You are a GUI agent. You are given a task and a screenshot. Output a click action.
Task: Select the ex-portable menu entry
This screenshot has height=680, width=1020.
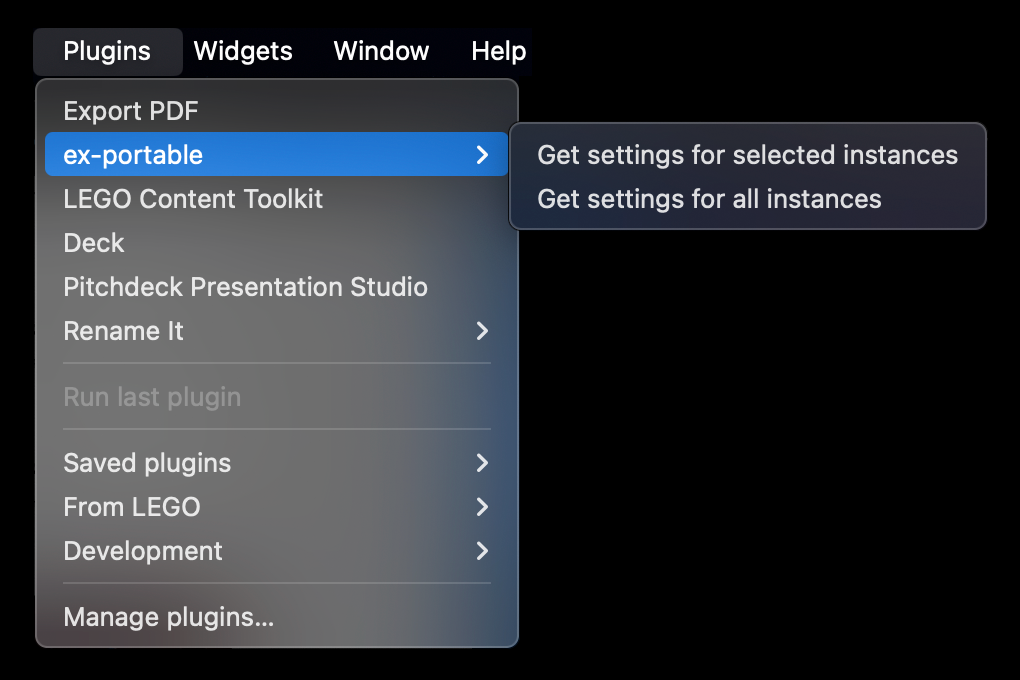[x=276, y=154]
